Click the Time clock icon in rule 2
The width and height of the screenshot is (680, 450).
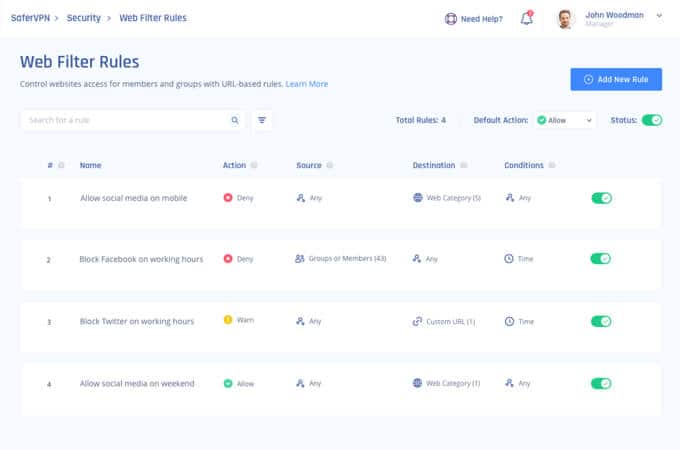[509, 259]
